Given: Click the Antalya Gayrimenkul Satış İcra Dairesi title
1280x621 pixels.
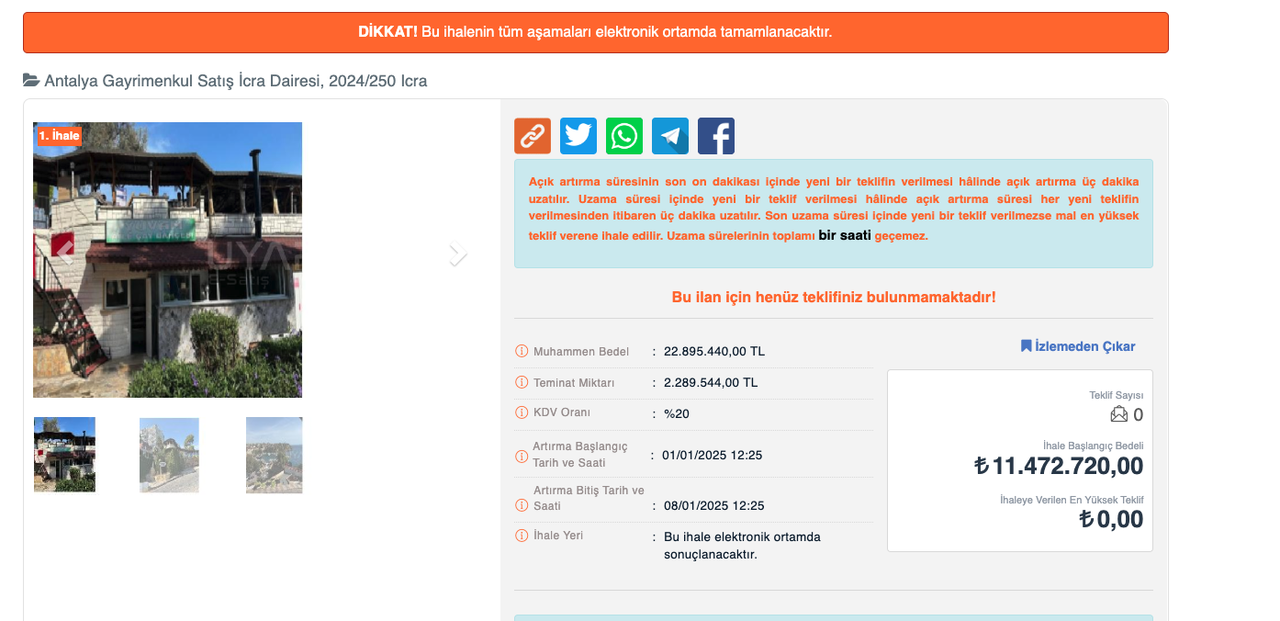Looking at the screenshot, I should 236,81.
